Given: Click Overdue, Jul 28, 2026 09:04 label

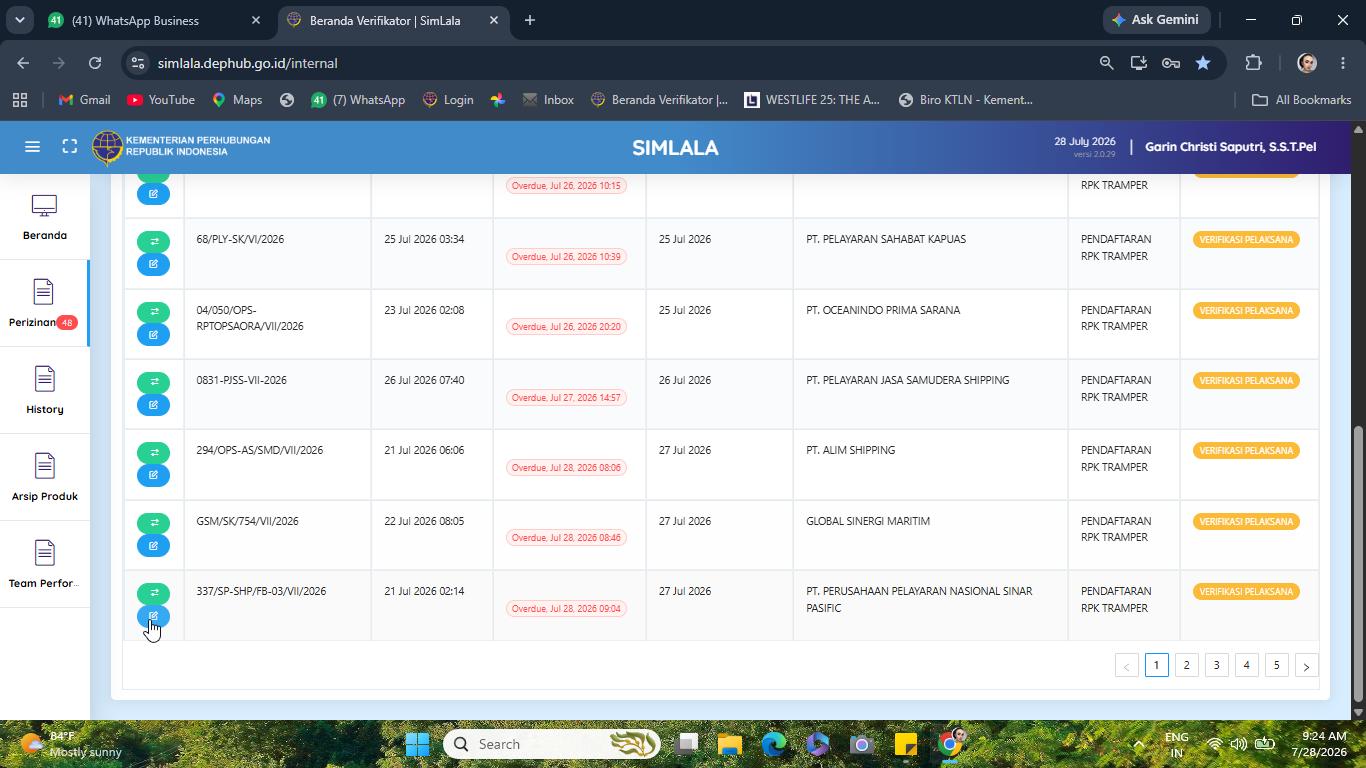Looking at the screenshot, I should coord(566,608).
